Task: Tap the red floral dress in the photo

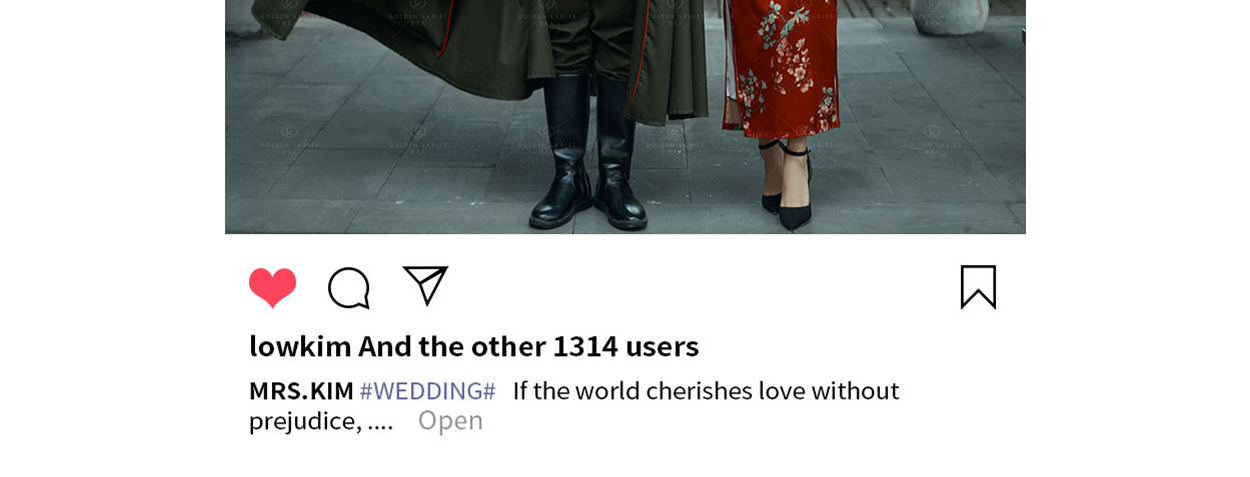Action: [780, 65]
